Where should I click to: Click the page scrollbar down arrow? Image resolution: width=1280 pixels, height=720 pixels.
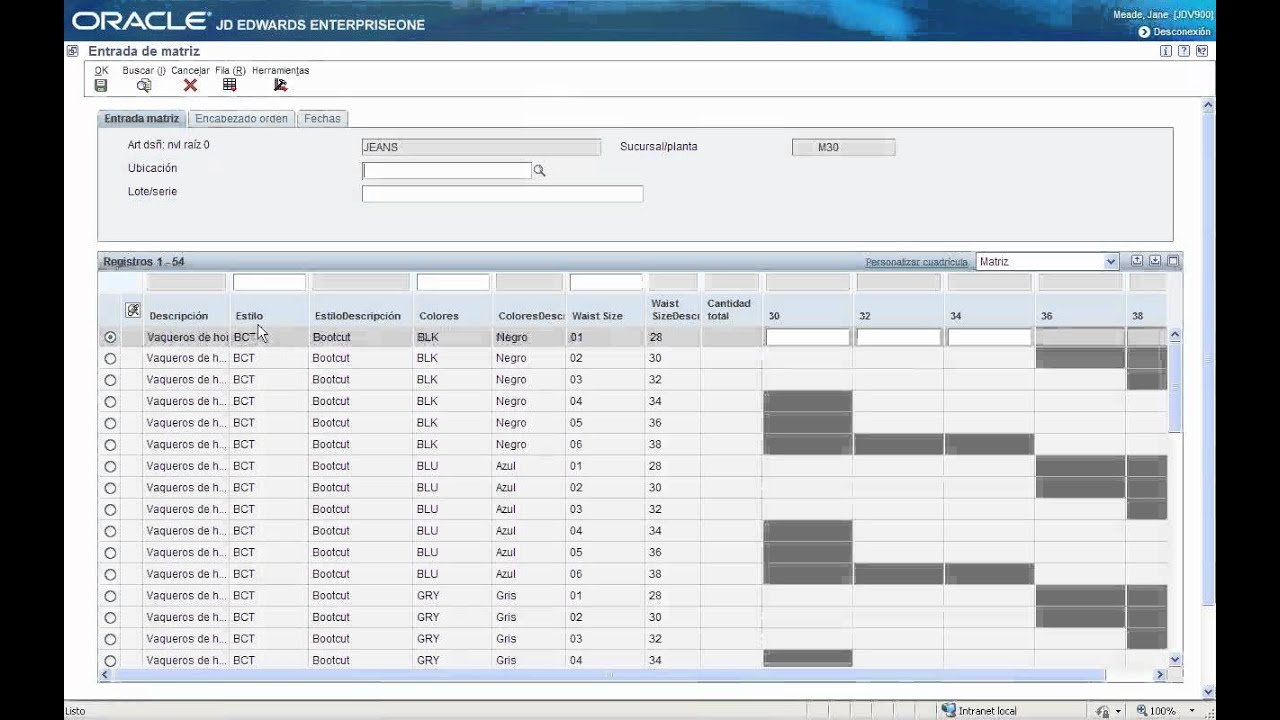(1208, 691)
